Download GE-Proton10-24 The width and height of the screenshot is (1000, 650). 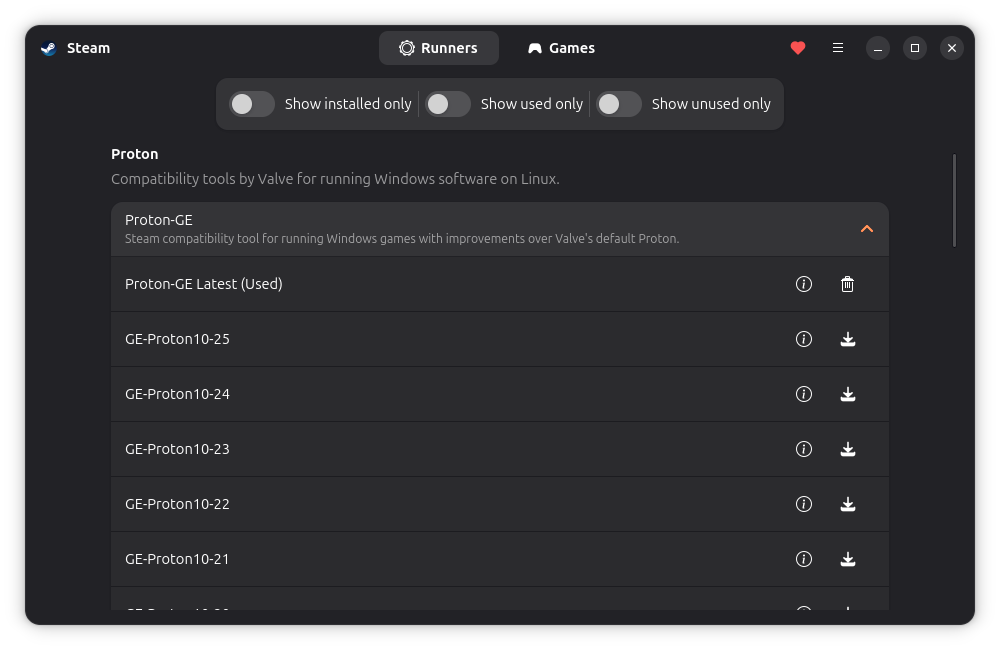(847, 394)
